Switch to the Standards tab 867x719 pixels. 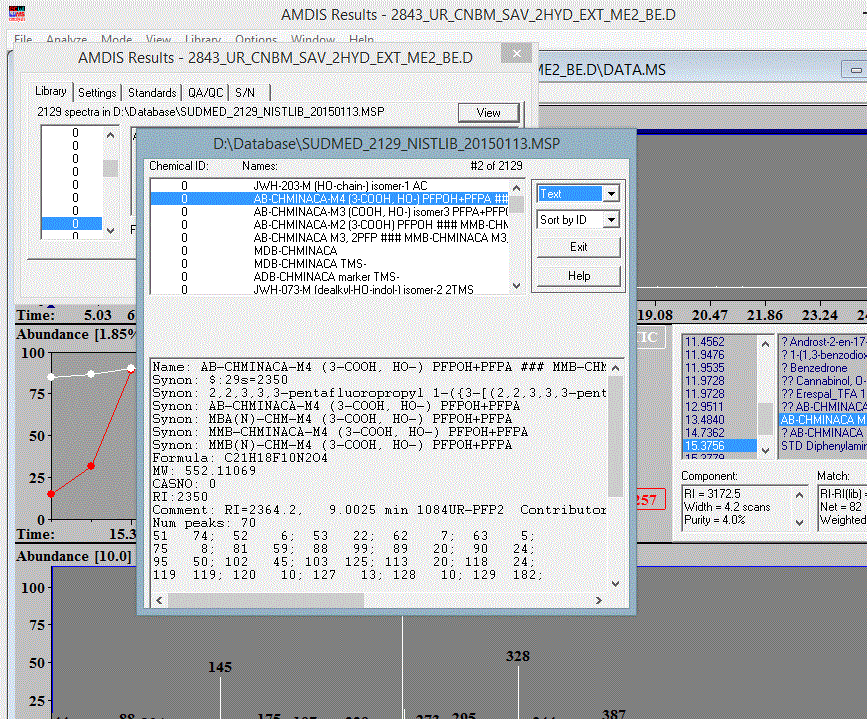(153, 93)
